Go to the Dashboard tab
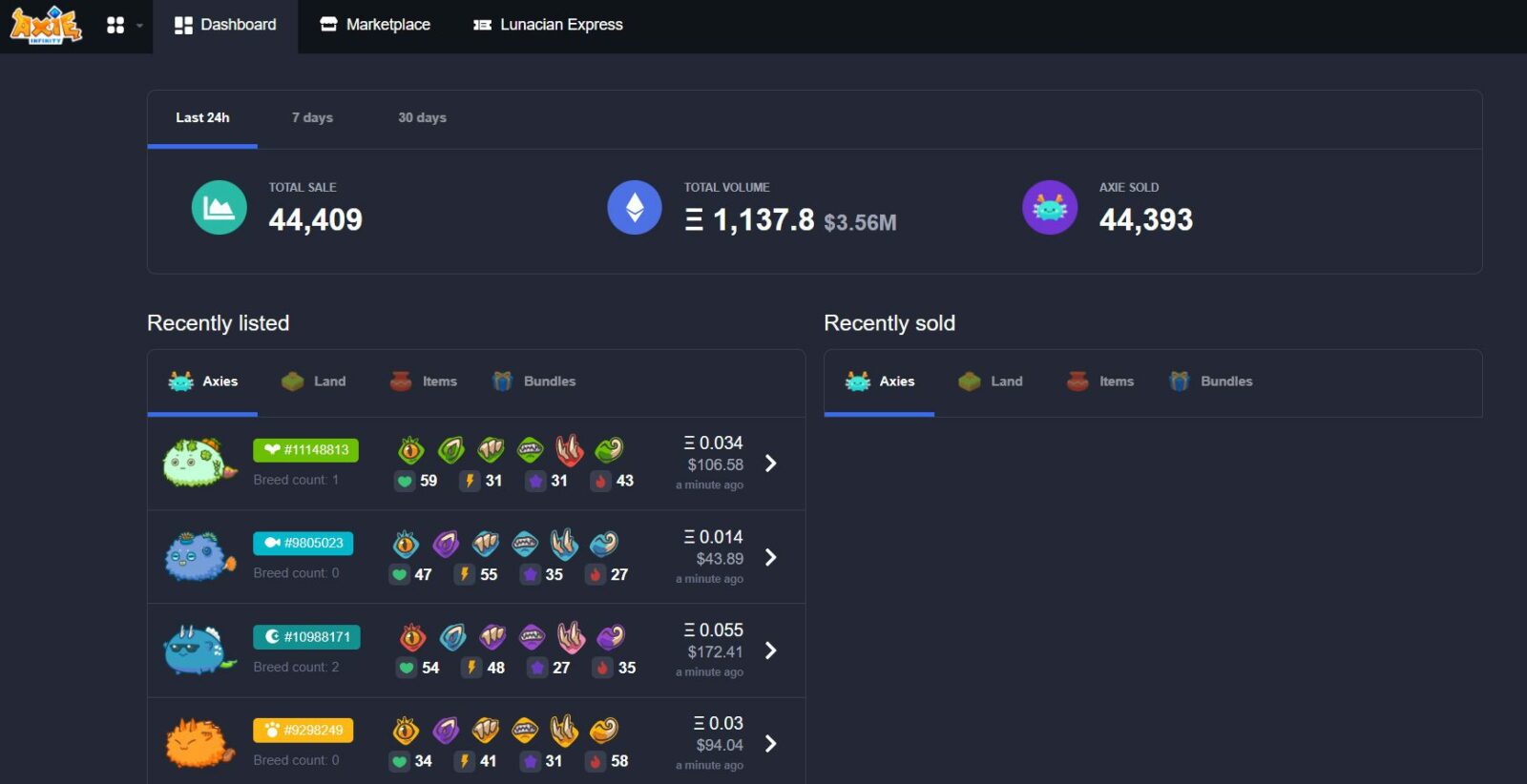Image resolution: width=1527 pixels, height=784 pixels. pos(225,26)
